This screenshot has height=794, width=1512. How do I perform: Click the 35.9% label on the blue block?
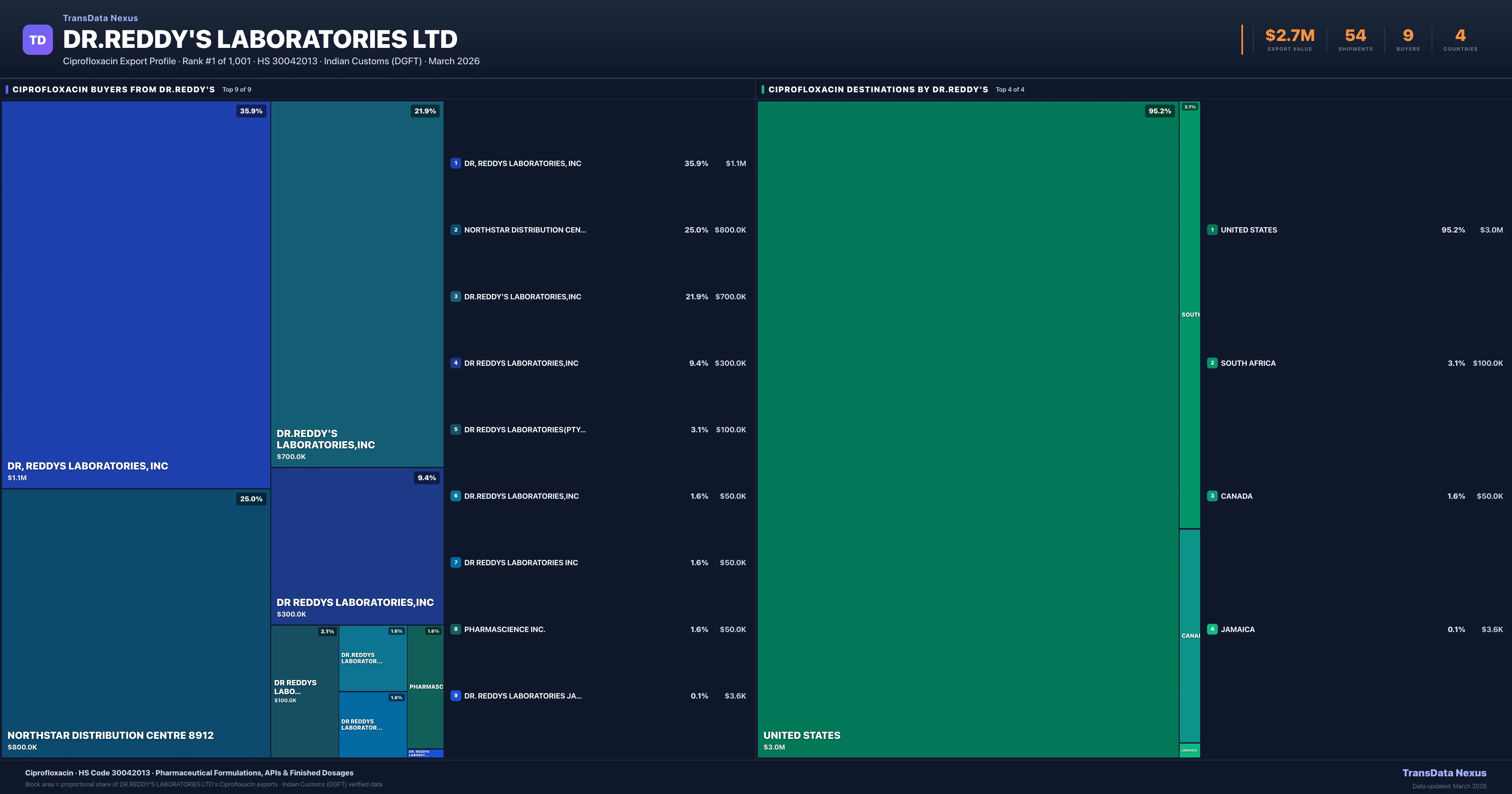(251, 111)
